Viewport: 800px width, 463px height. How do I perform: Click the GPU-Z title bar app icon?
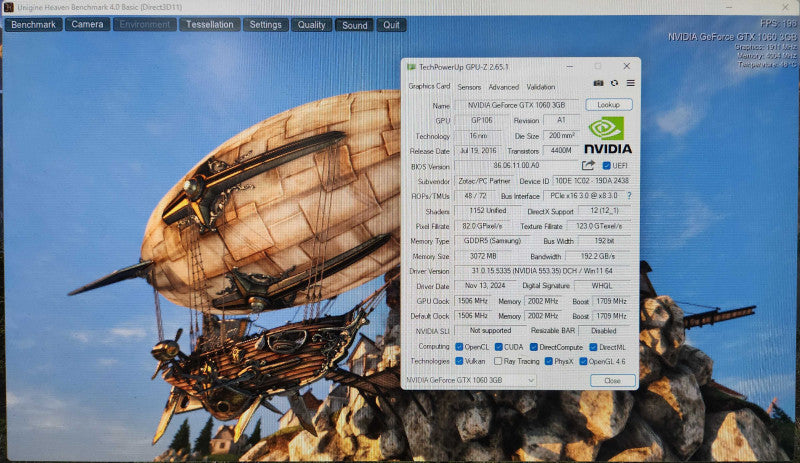[x=411, y=67]
